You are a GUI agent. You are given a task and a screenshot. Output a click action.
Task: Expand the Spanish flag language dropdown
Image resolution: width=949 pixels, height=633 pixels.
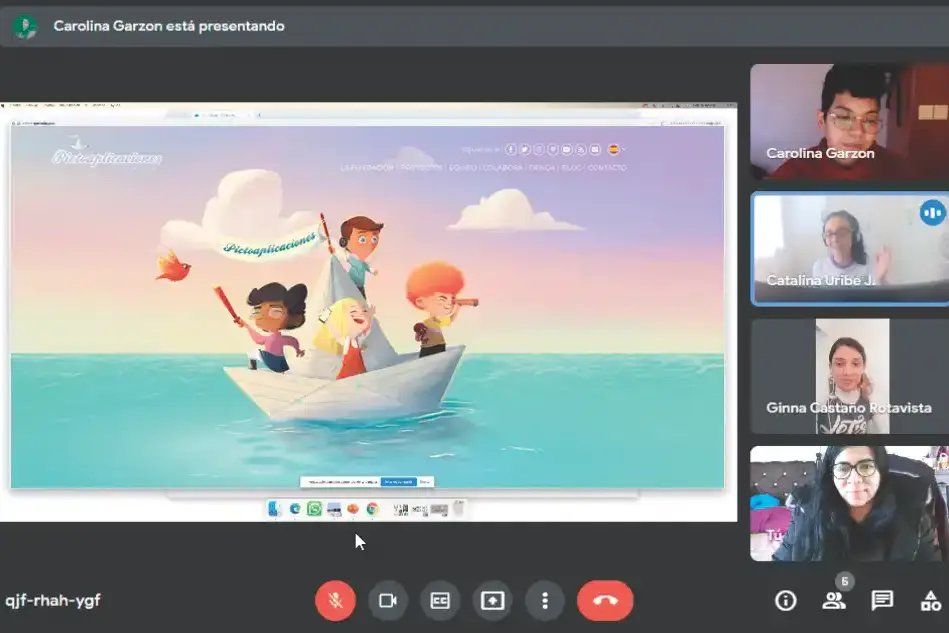coord(616,149)
